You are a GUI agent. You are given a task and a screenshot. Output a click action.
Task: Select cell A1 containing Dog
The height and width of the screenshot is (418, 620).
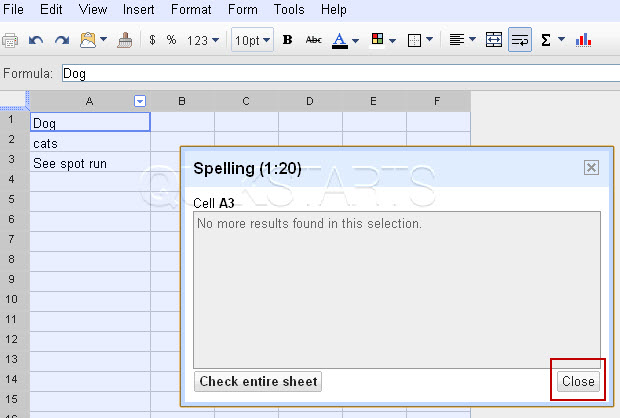tap(90, 122)
